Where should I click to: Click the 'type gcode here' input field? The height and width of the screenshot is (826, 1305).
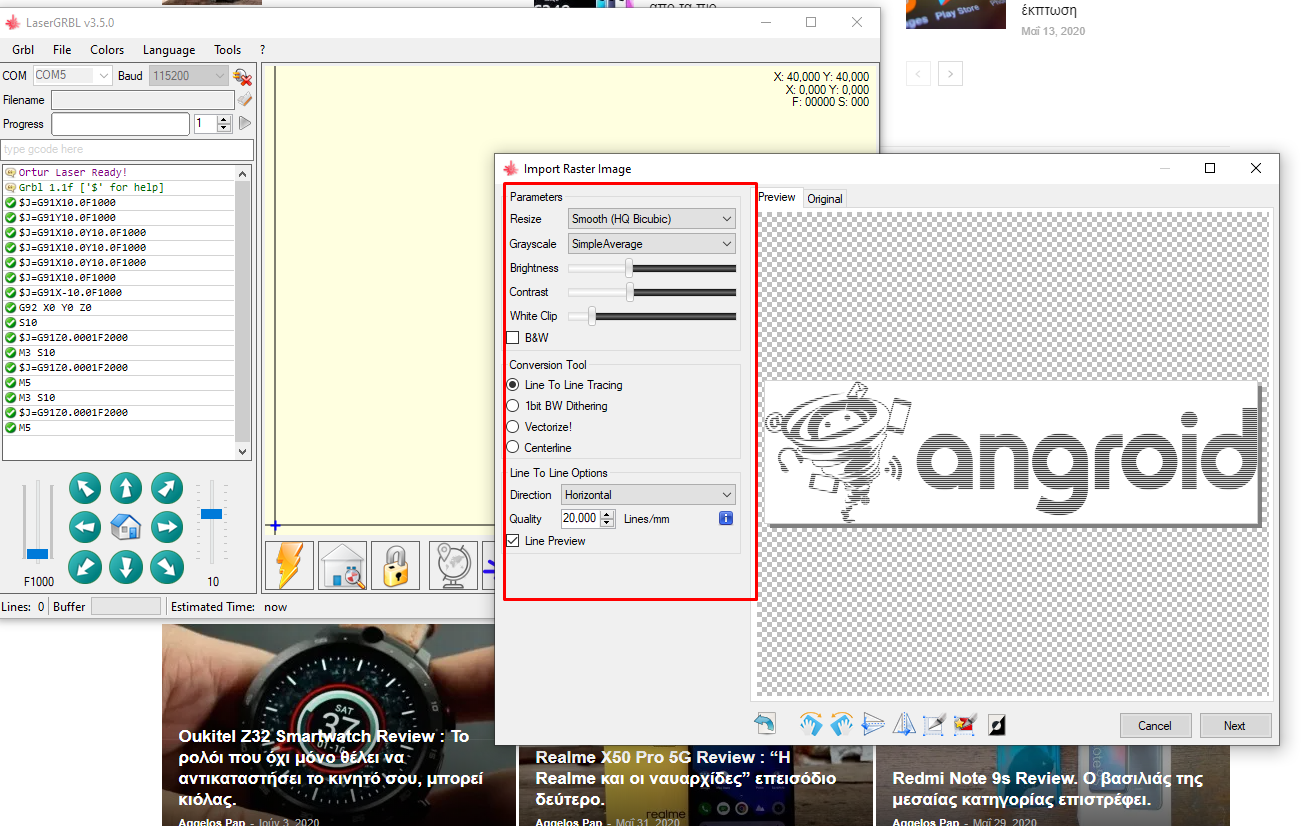click(x=127, y=149)
